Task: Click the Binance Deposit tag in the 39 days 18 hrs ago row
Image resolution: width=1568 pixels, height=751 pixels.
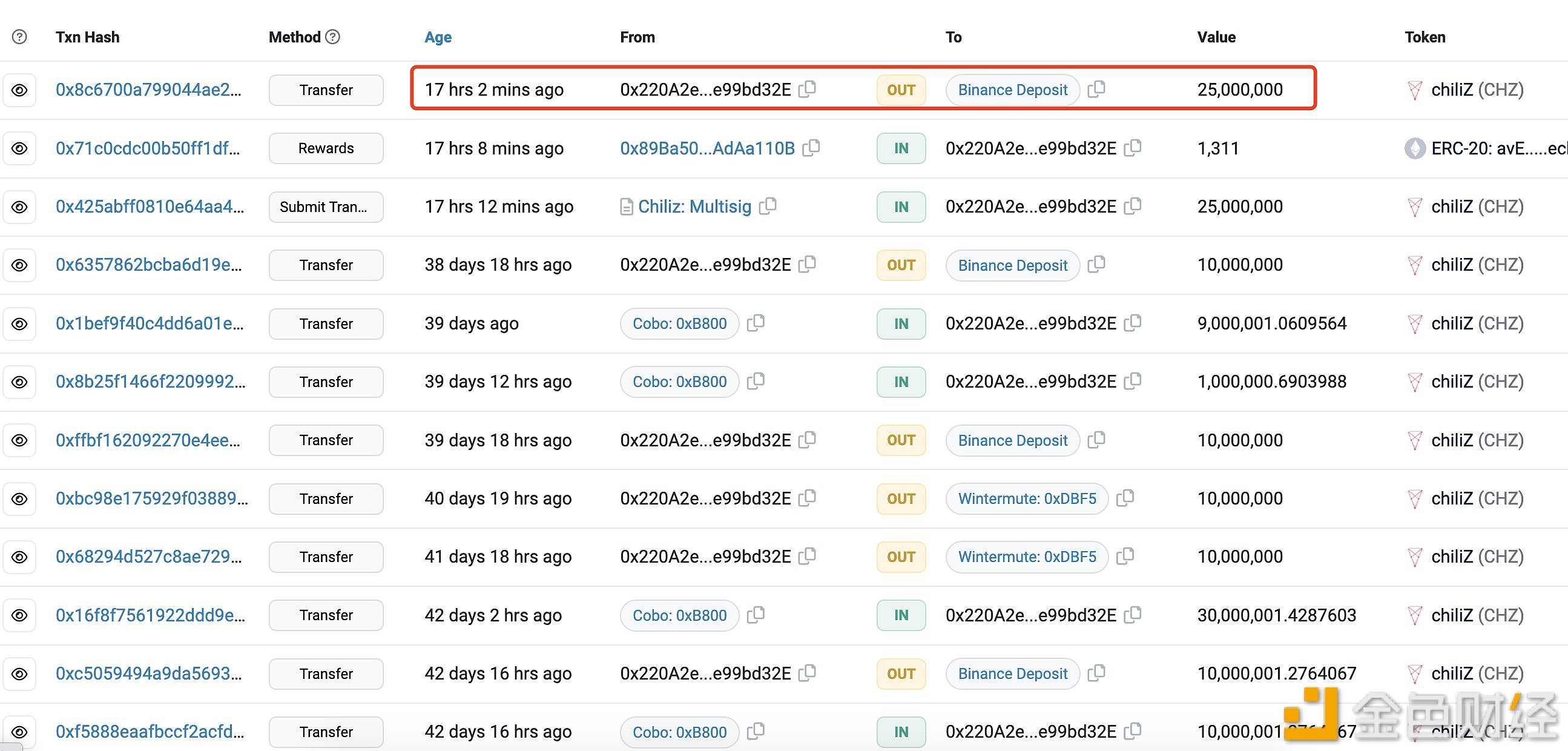Action: (1013, 440)
